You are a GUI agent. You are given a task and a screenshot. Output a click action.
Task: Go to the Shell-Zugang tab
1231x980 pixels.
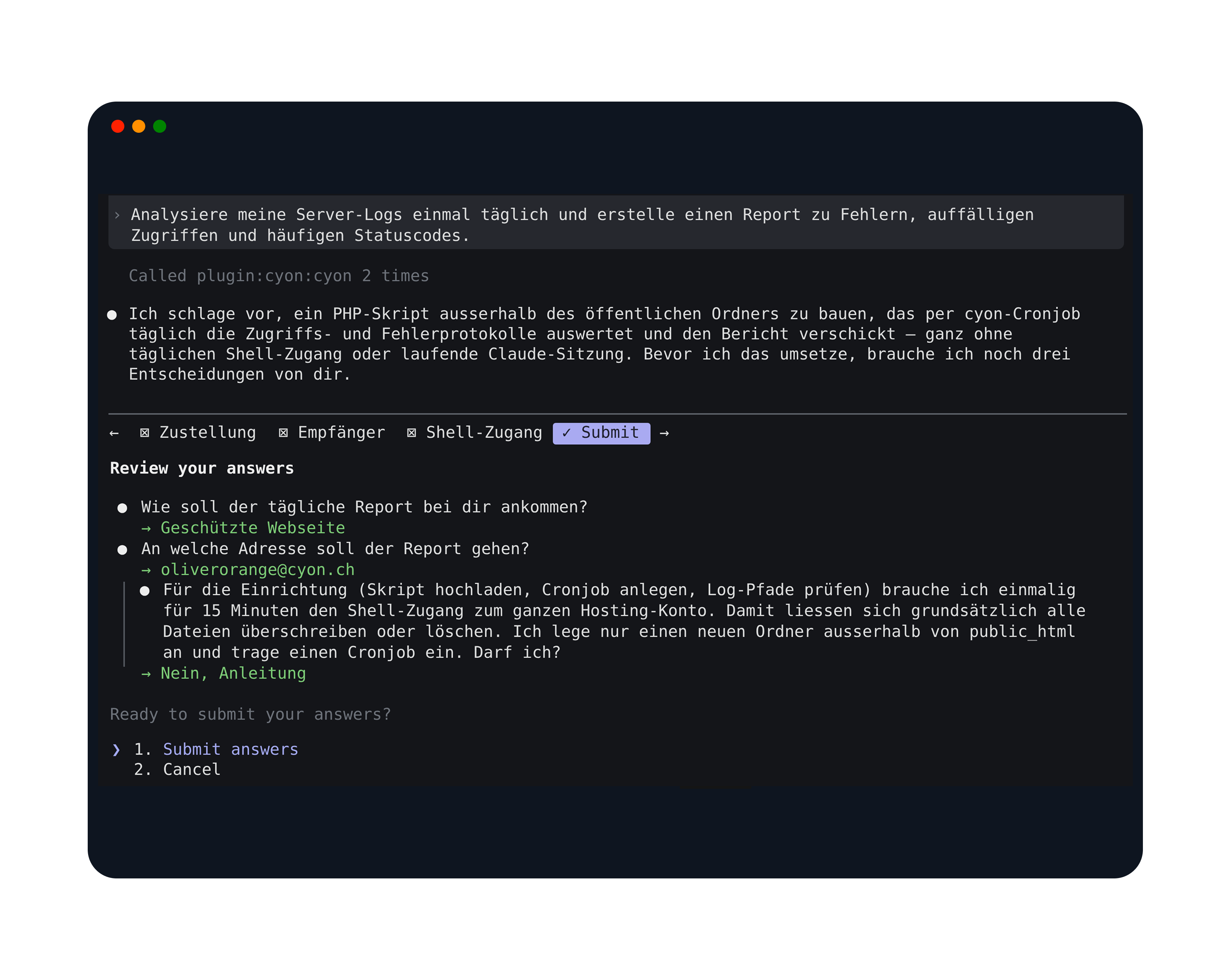pyautogui.click(x=474, y=433)
